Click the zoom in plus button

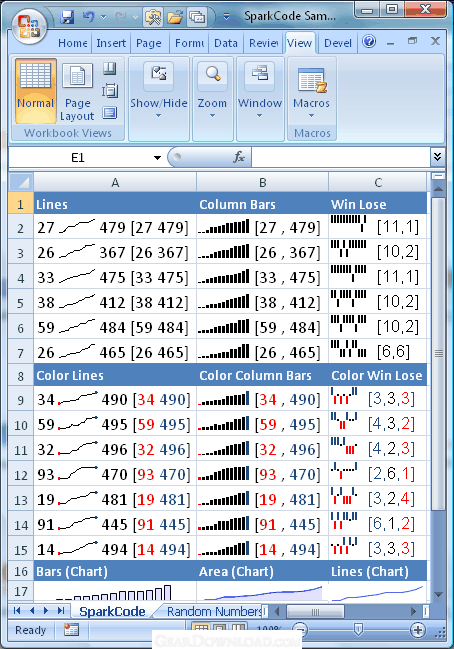click(418, 630)
